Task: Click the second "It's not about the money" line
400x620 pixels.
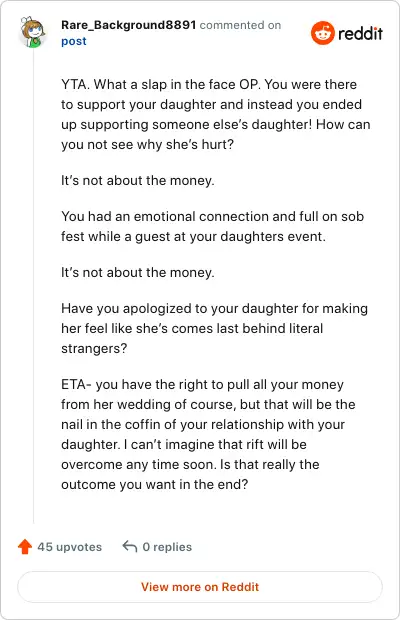Action: [x=138, y=272]
